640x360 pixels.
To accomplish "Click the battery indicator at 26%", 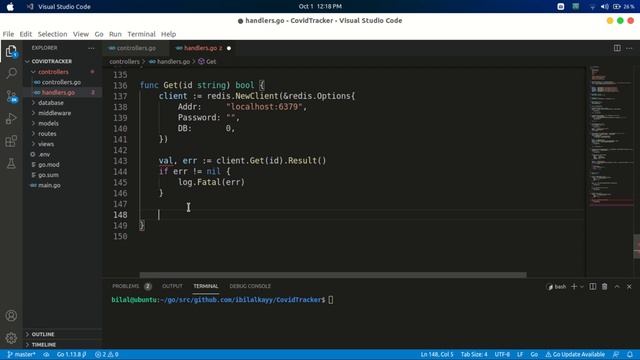I will (x=623, y=7).
